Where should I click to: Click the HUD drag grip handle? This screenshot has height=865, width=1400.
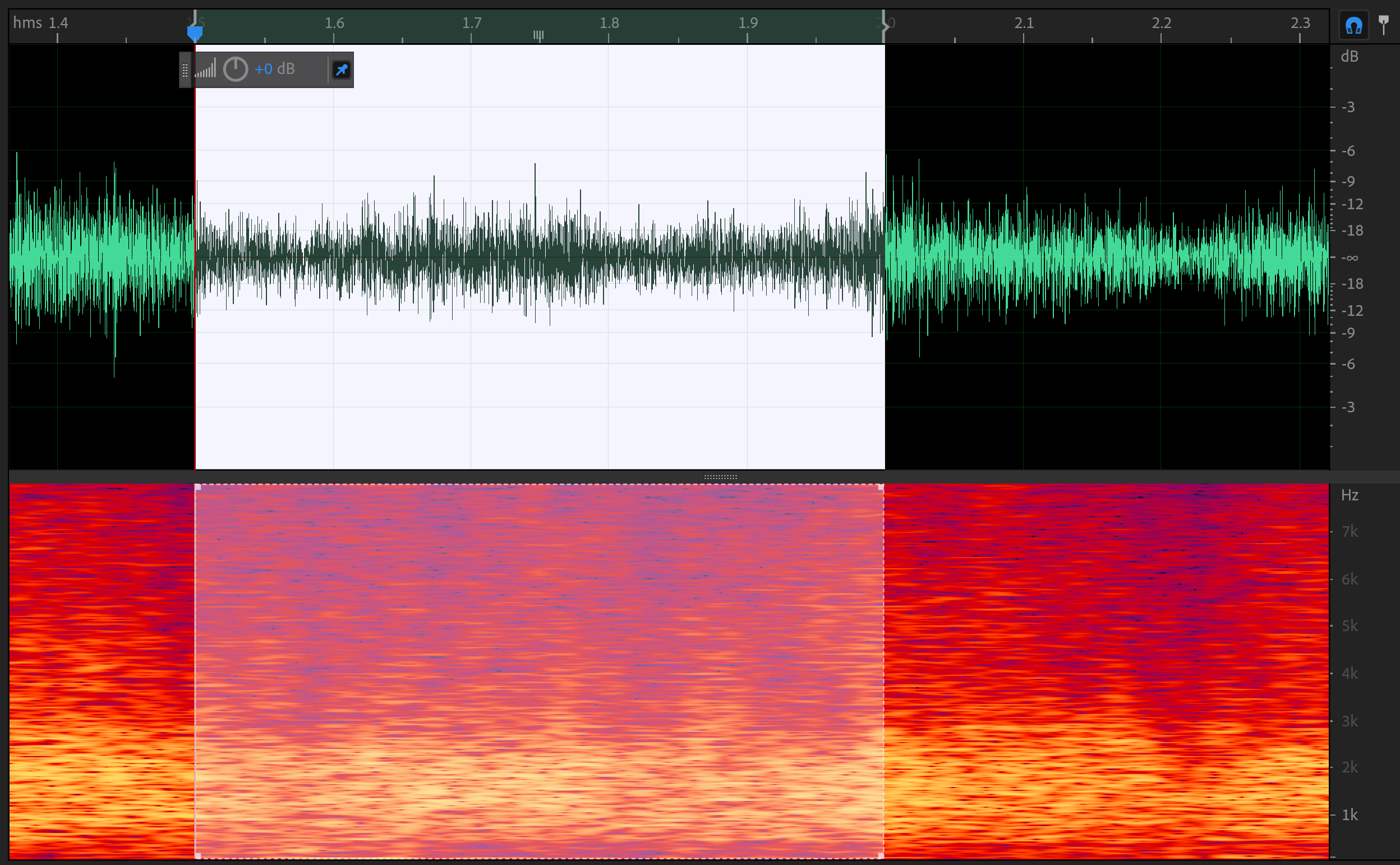185,70
